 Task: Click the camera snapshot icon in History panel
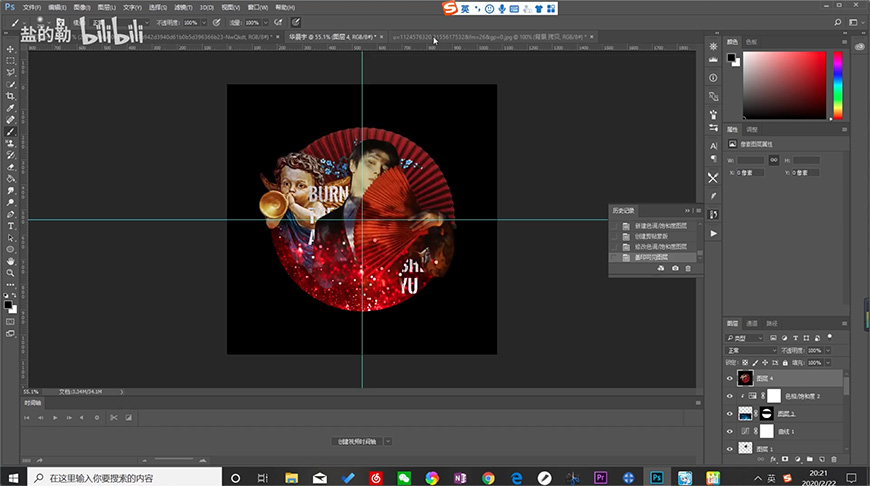[675, 269]
